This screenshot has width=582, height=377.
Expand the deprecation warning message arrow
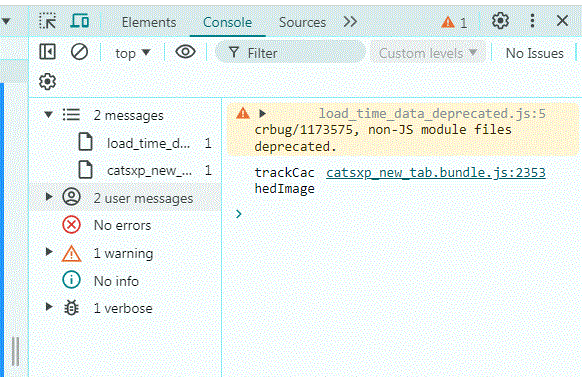click(x=262, y=113)
